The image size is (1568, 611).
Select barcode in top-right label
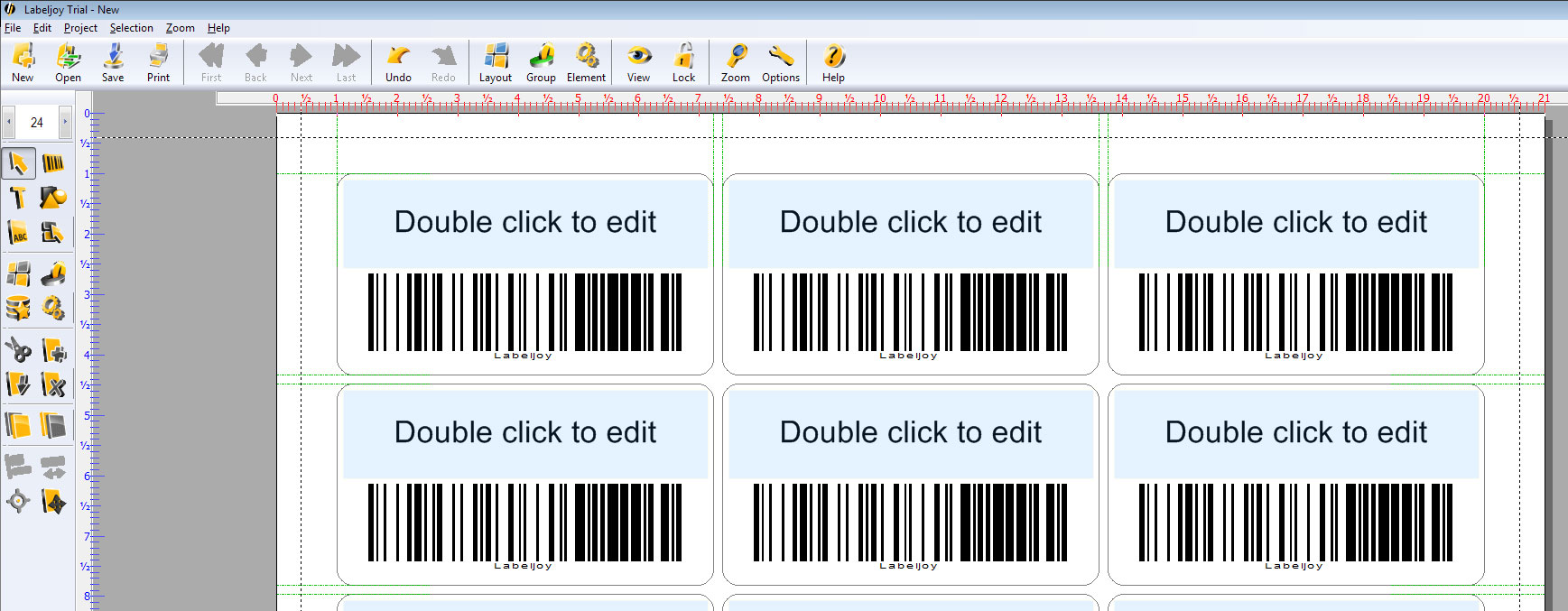point(1295,317)
